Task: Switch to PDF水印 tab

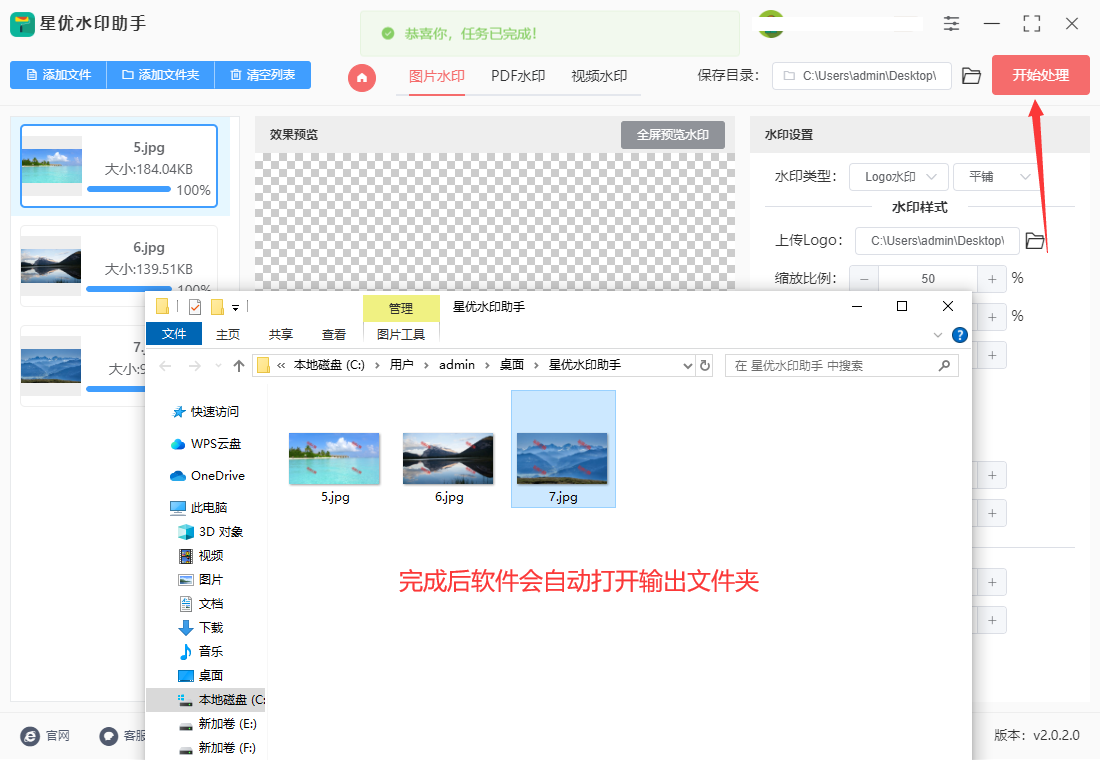Action: click(x=518, y=76)
